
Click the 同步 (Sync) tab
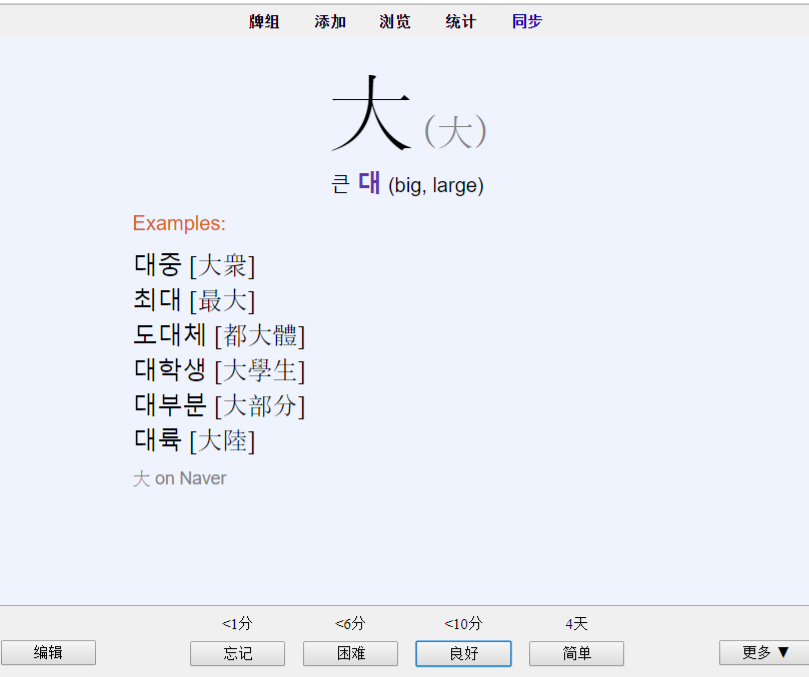point(527,22)
